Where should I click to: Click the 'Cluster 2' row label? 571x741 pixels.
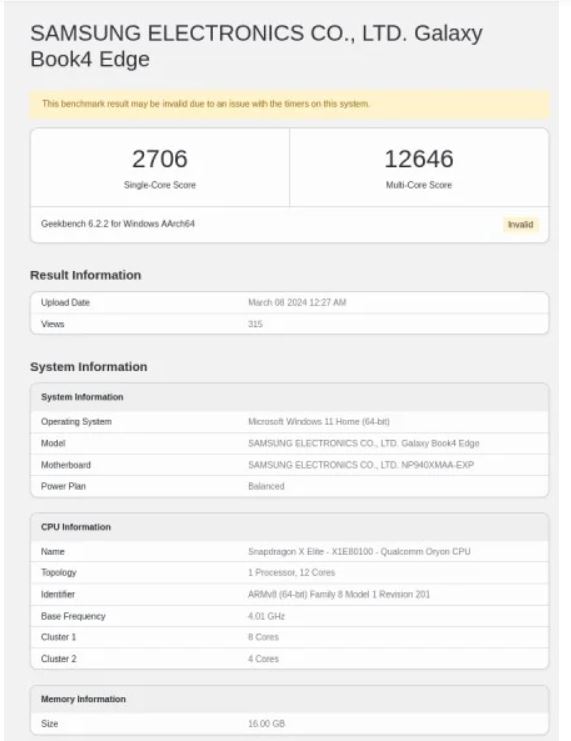(x=58, y=659)
